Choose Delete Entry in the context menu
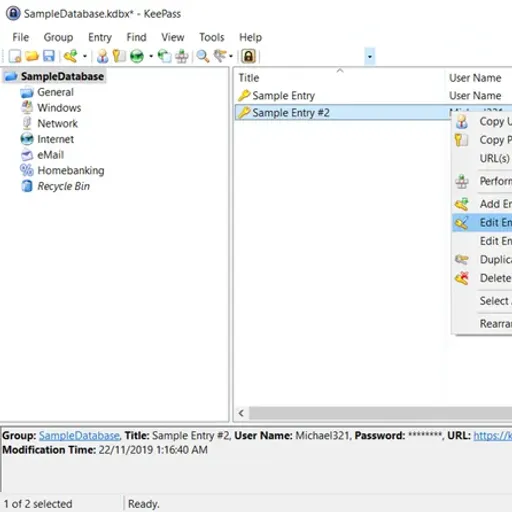The height and width of the screenshot is (512, 512). [x=483, y=278]
